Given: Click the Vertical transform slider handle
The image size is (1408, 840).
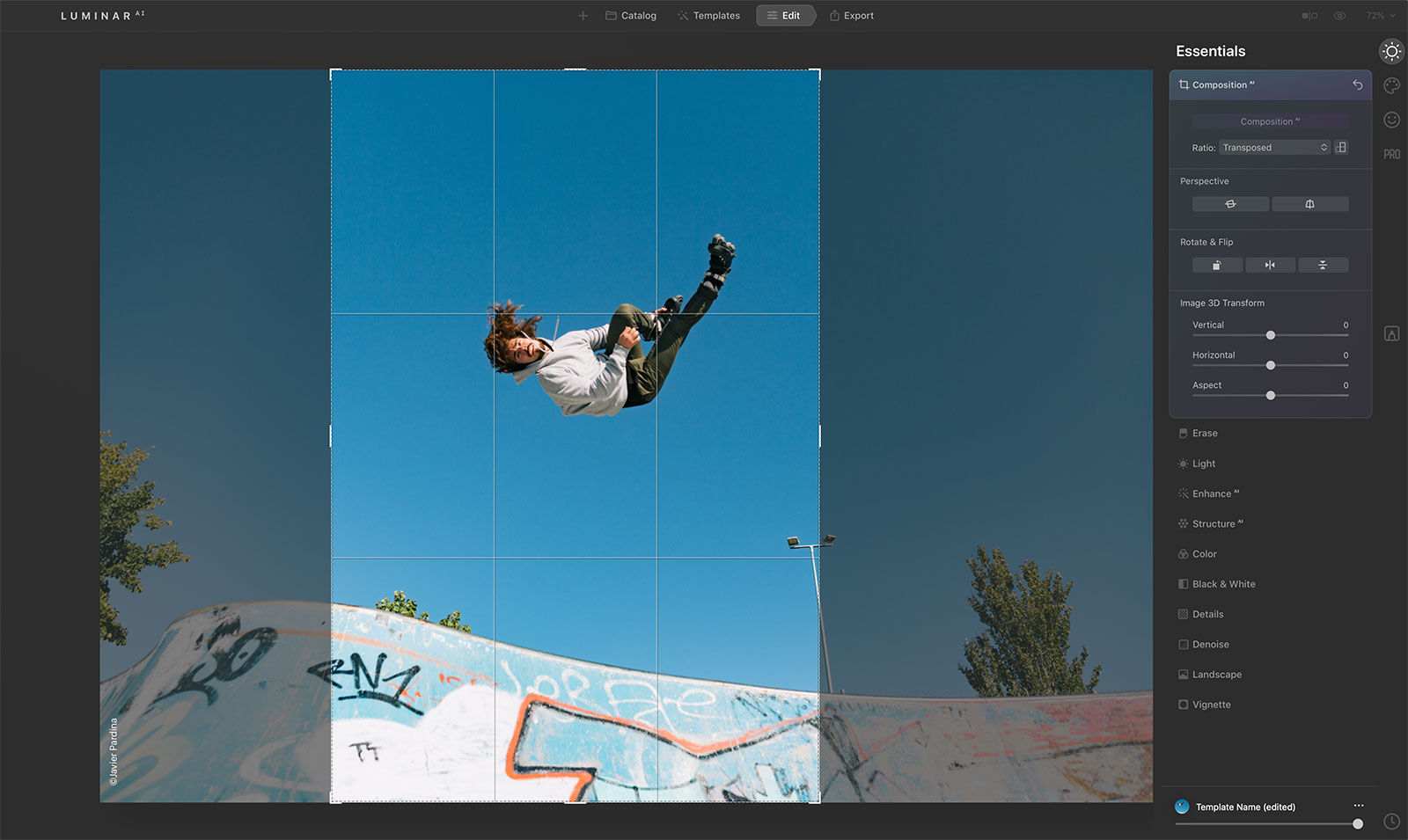Looking at the screenshot, I should point(1270,335).
